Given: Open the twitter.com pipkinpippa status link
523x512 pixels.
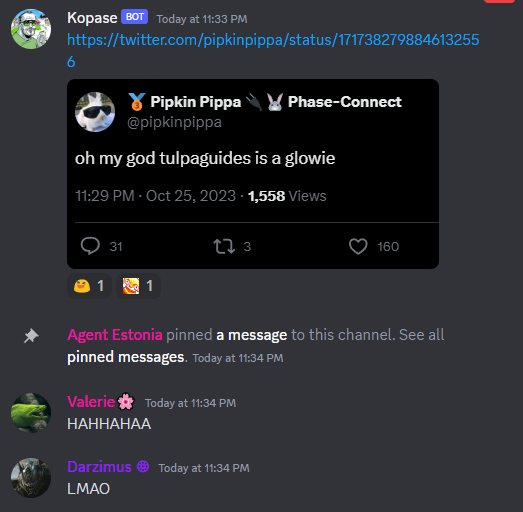Looking at the screenshot, I should (x=273, y=50).
